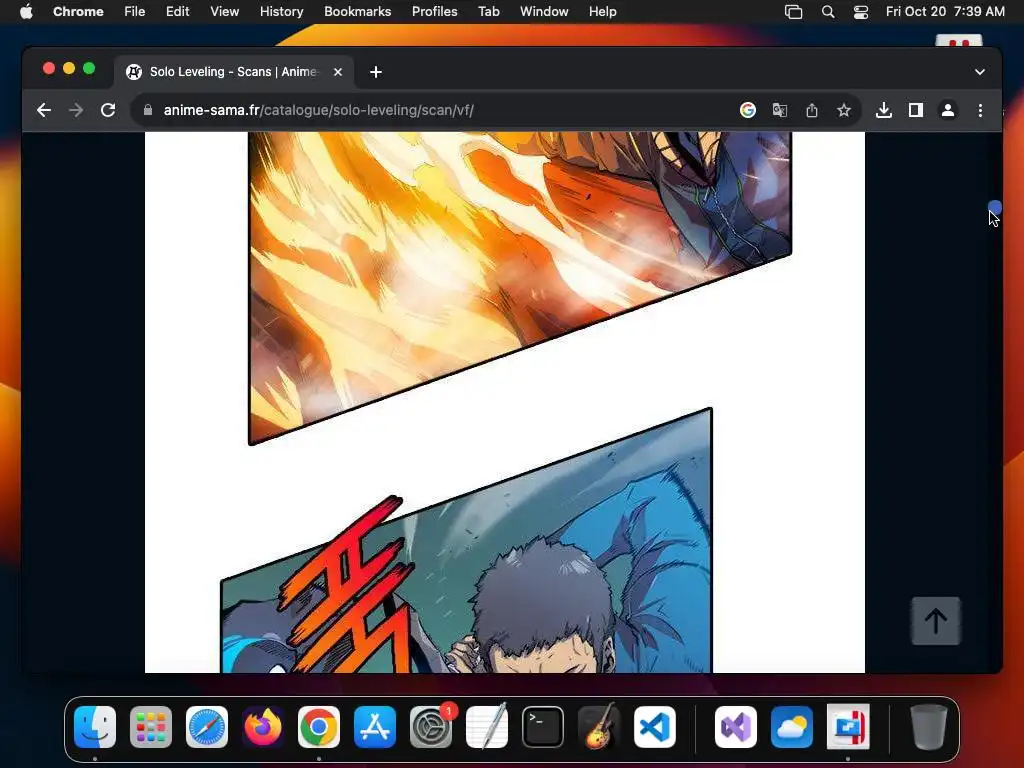Open a new tab with plus button
This screenshot has width=1024, height=768.
pos(376,72)
